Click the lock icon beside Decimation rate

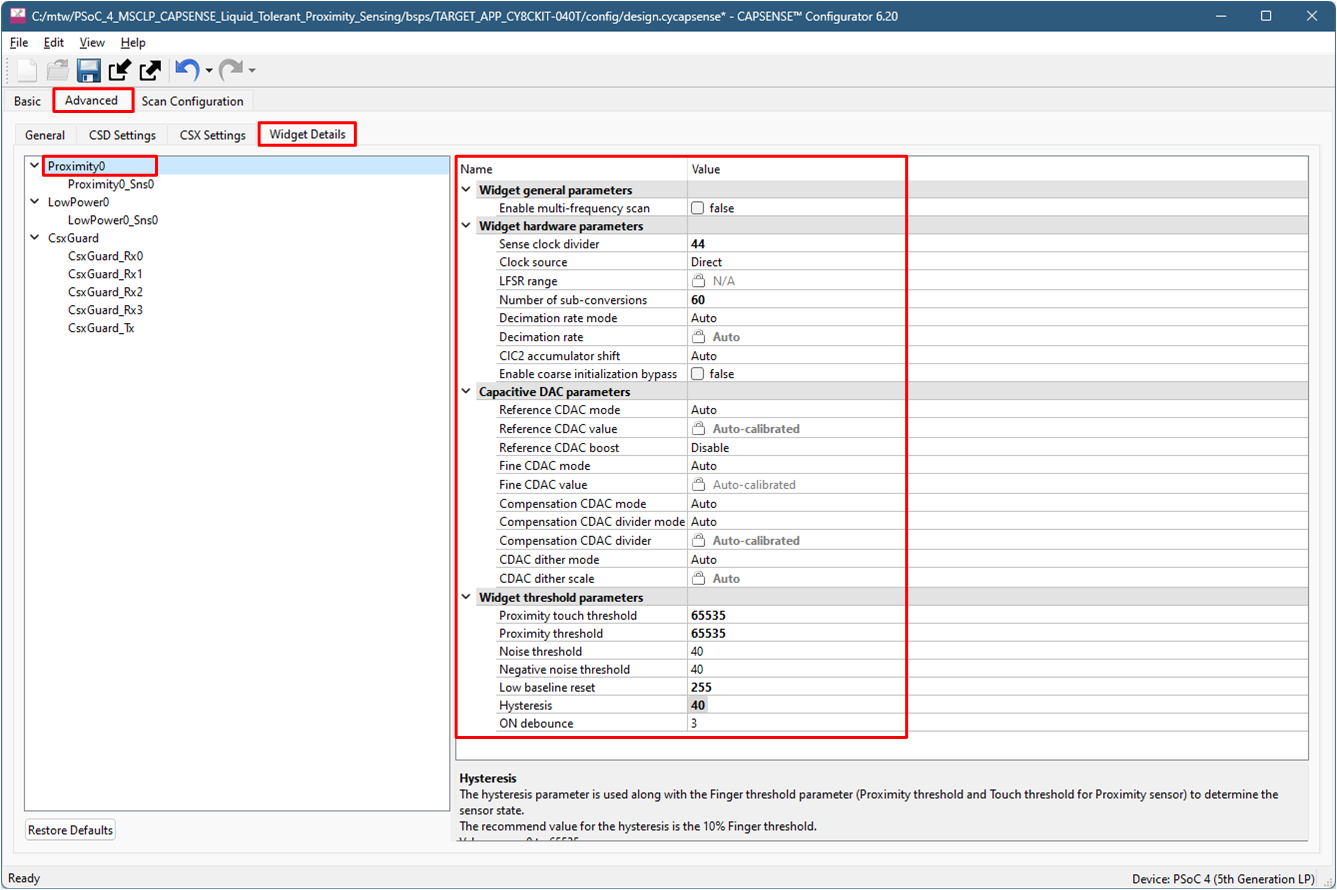[x=700, y=337]
